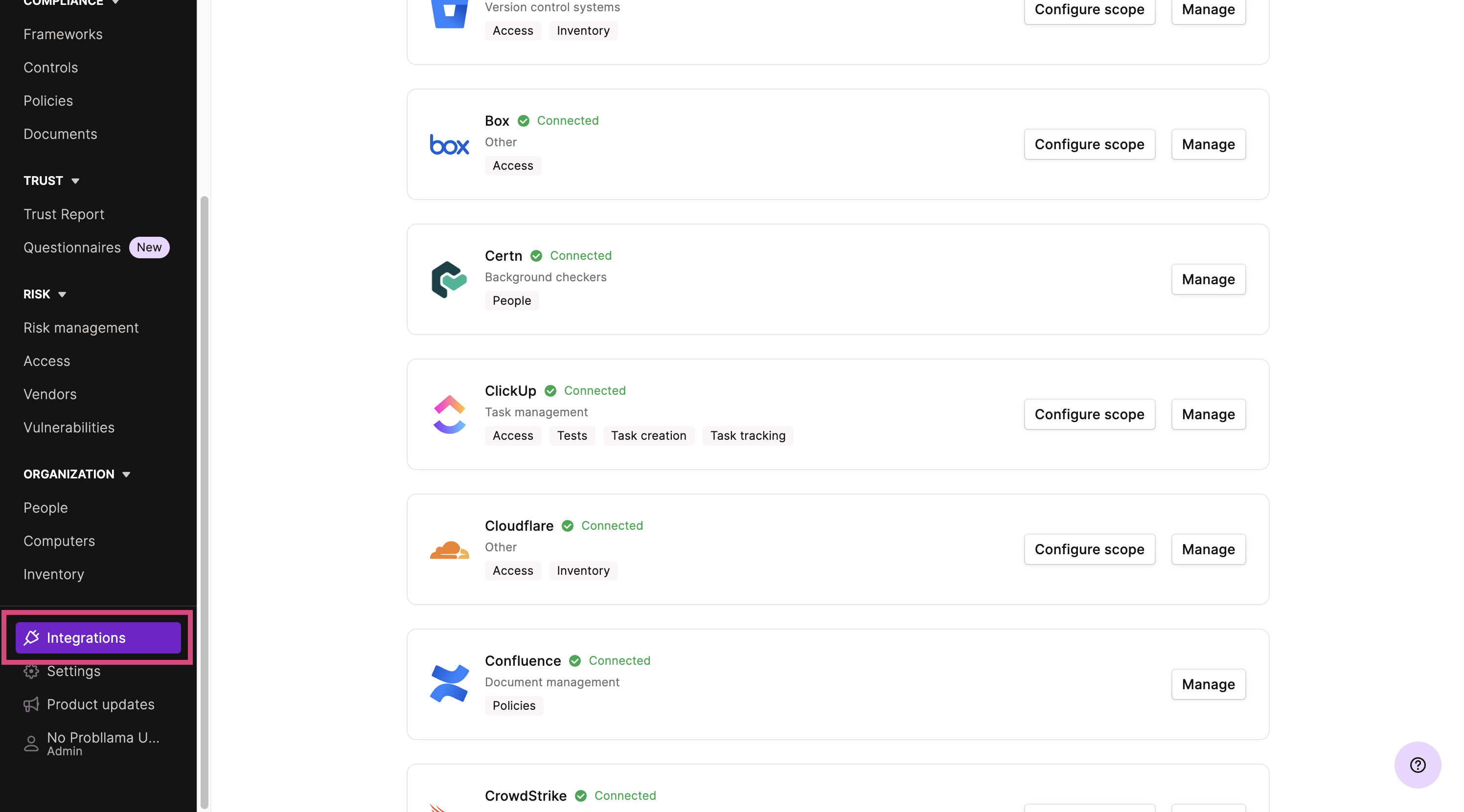Open Access under Risk section
This screenshot has height=812, width=1464.
(x=46, y=361)
